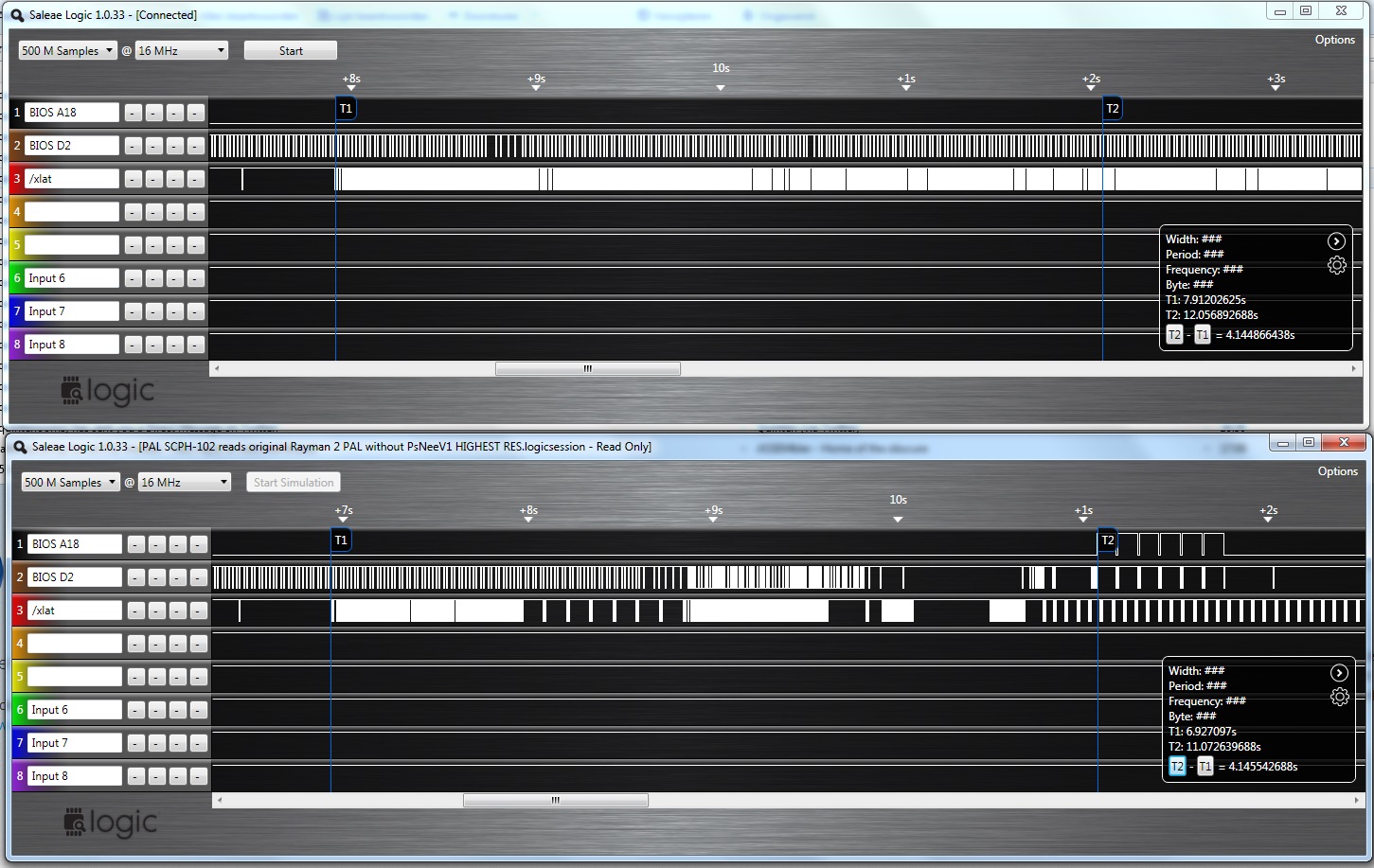Maximize the bottom Read Only Saleae window
Screen dimensions: 1374x868
click(x=1309, y=442)
